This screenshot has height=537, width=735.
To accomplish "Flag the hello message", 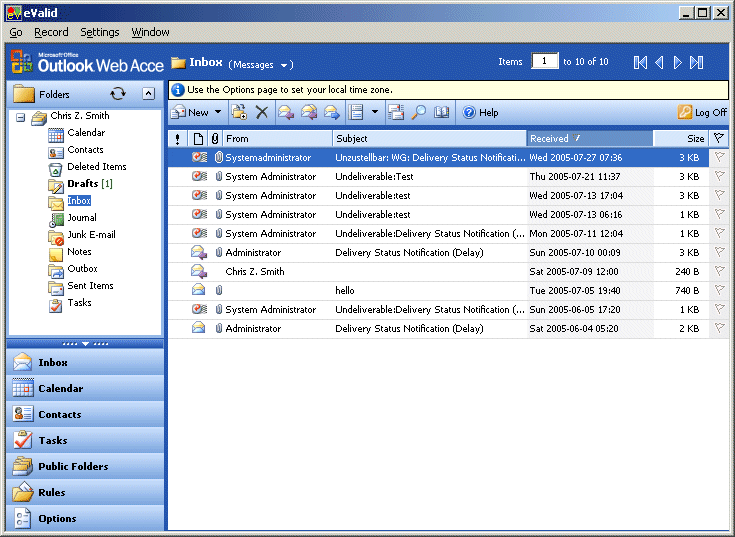I will [x=719, y=291].
